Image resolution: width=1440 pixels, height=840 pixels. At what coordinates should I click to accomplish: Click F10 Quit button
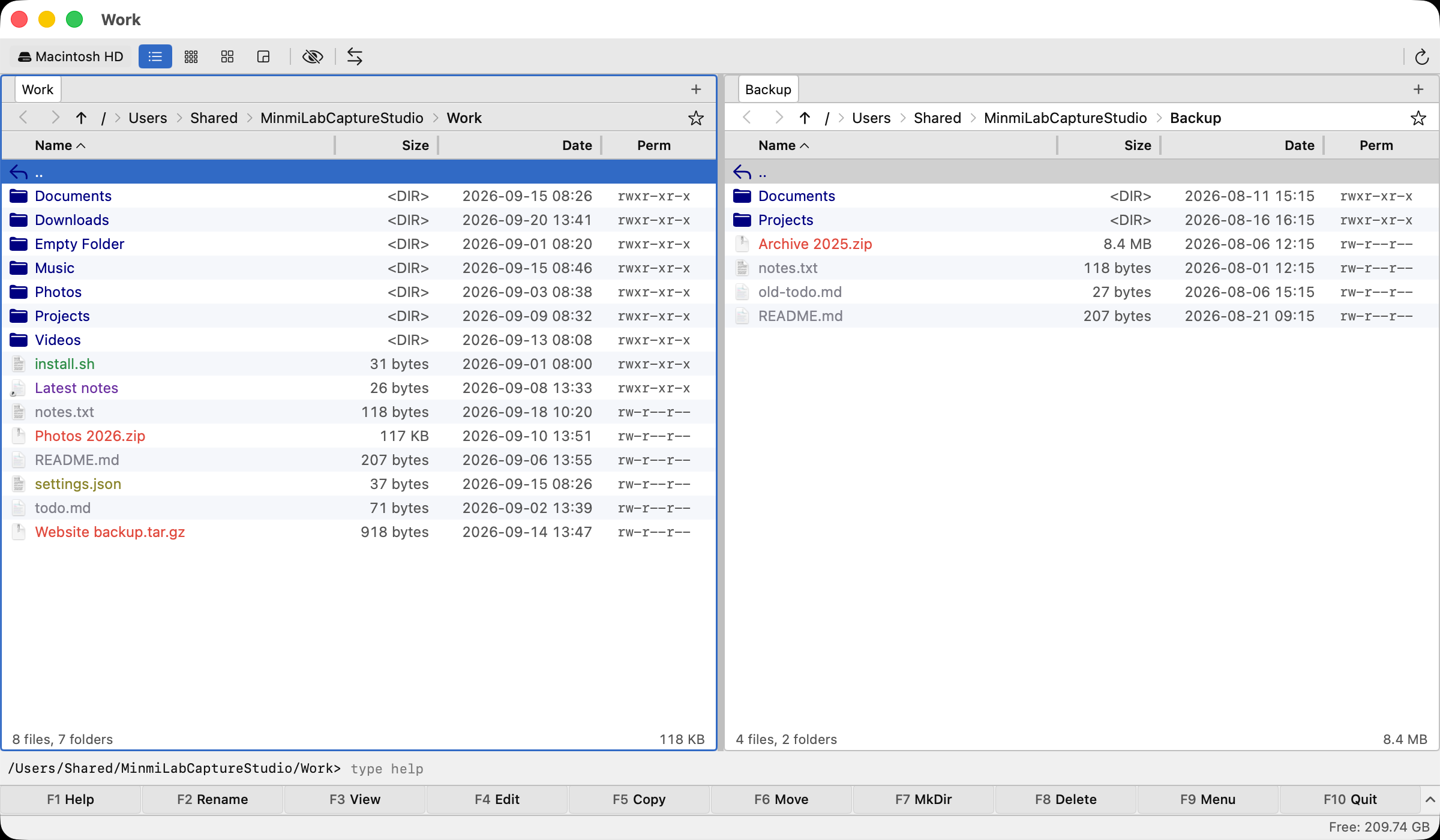(x=1350, y=799)
